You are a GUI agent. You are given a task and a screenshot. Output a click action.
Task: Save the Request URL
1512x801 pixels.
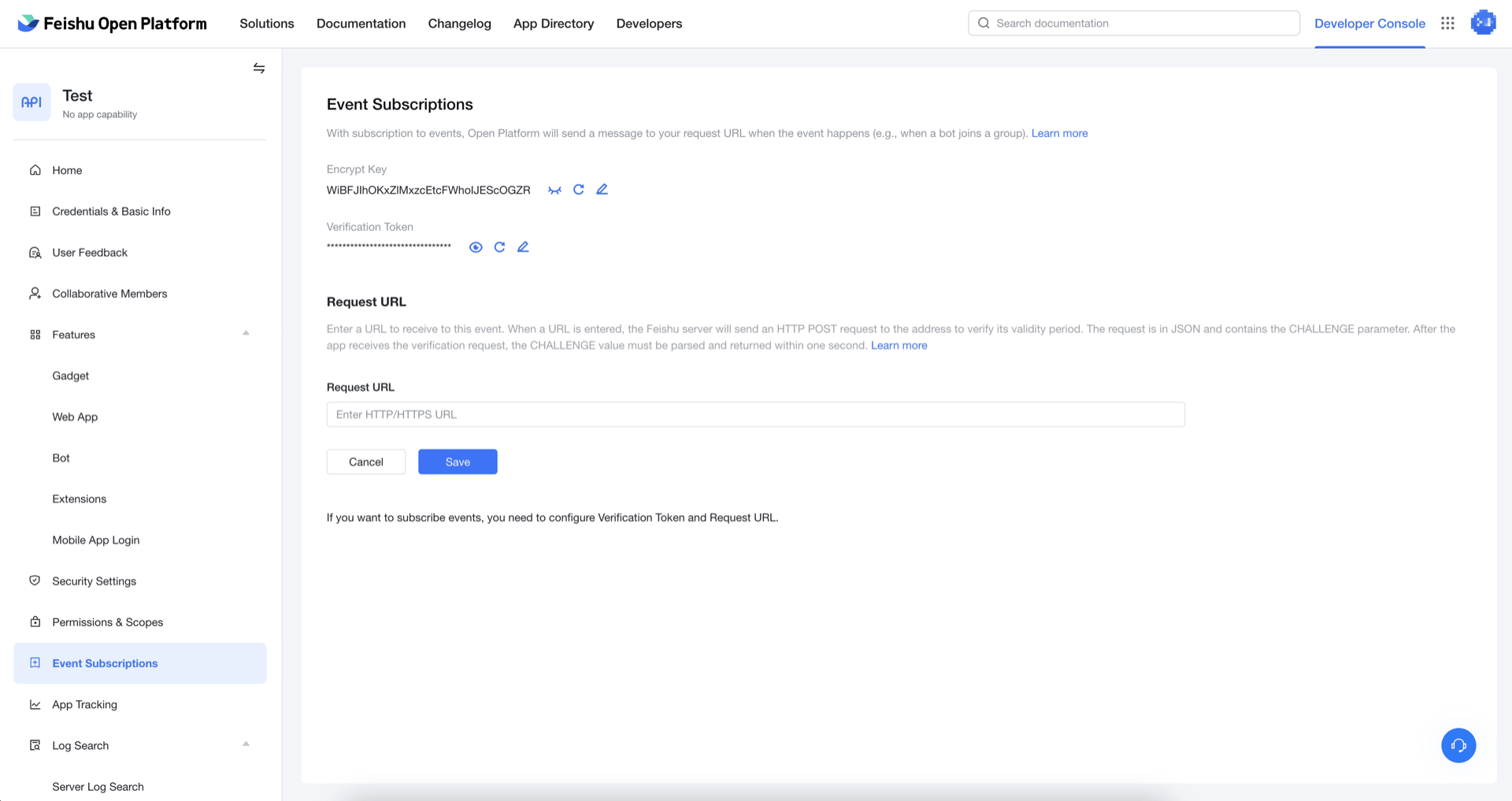[457, 462]
